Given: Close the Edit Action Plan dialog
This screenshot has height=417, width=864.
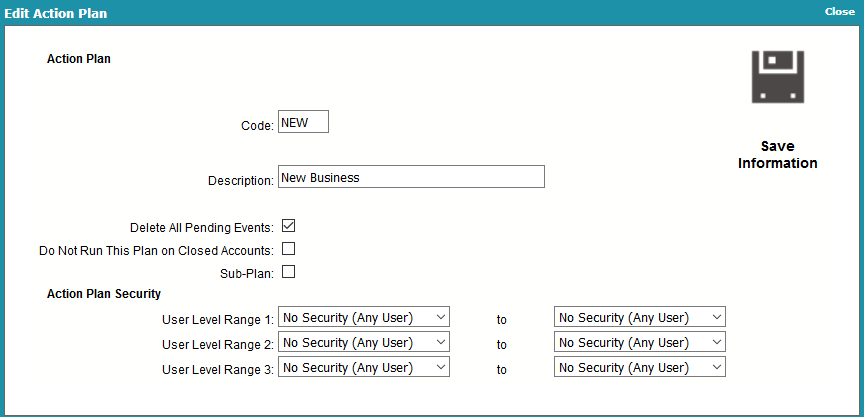Looking at the screenshot, I should [x=840, y=12].
